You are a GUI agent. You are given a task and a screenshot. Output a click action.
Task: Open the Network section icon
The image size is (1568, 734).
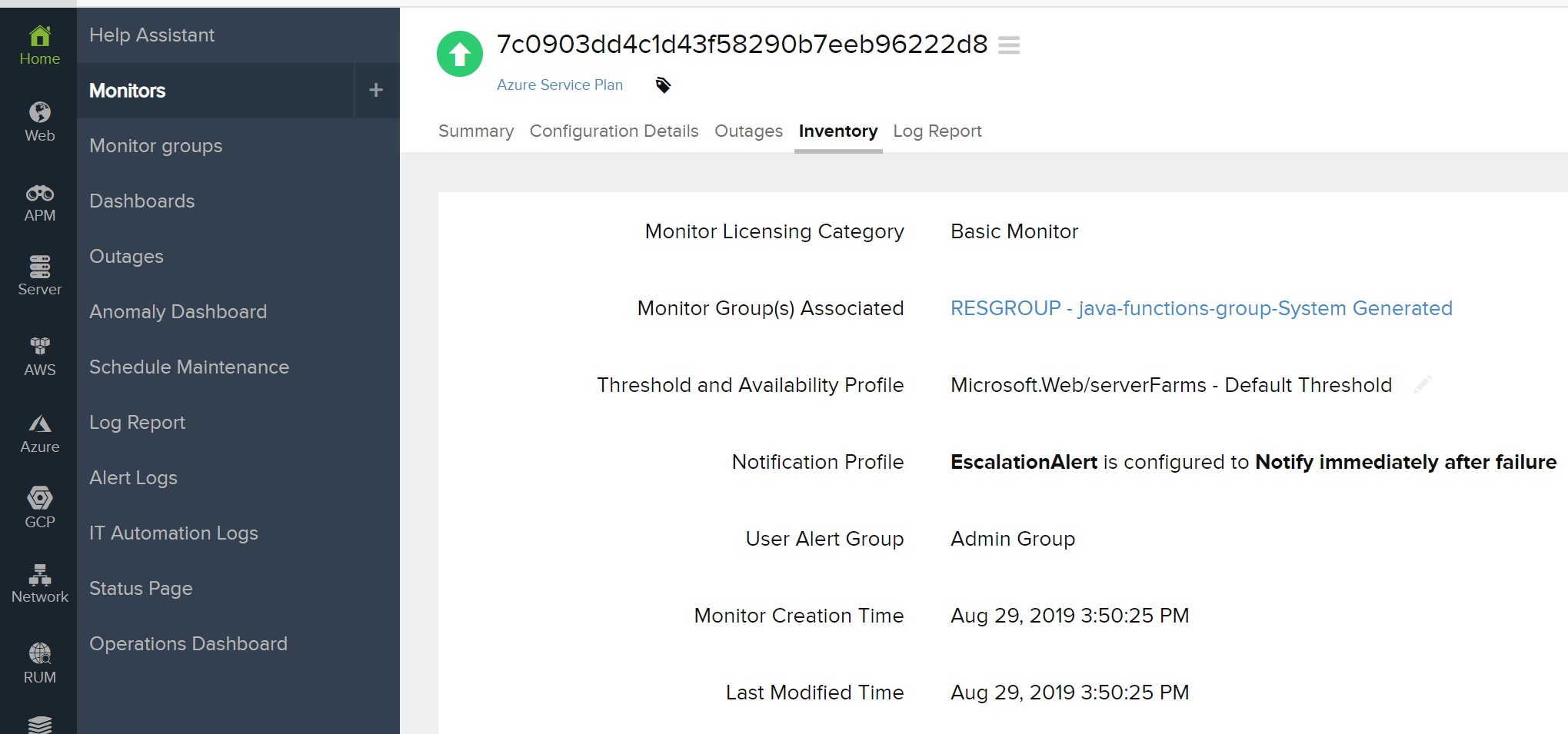coord(39,584)
